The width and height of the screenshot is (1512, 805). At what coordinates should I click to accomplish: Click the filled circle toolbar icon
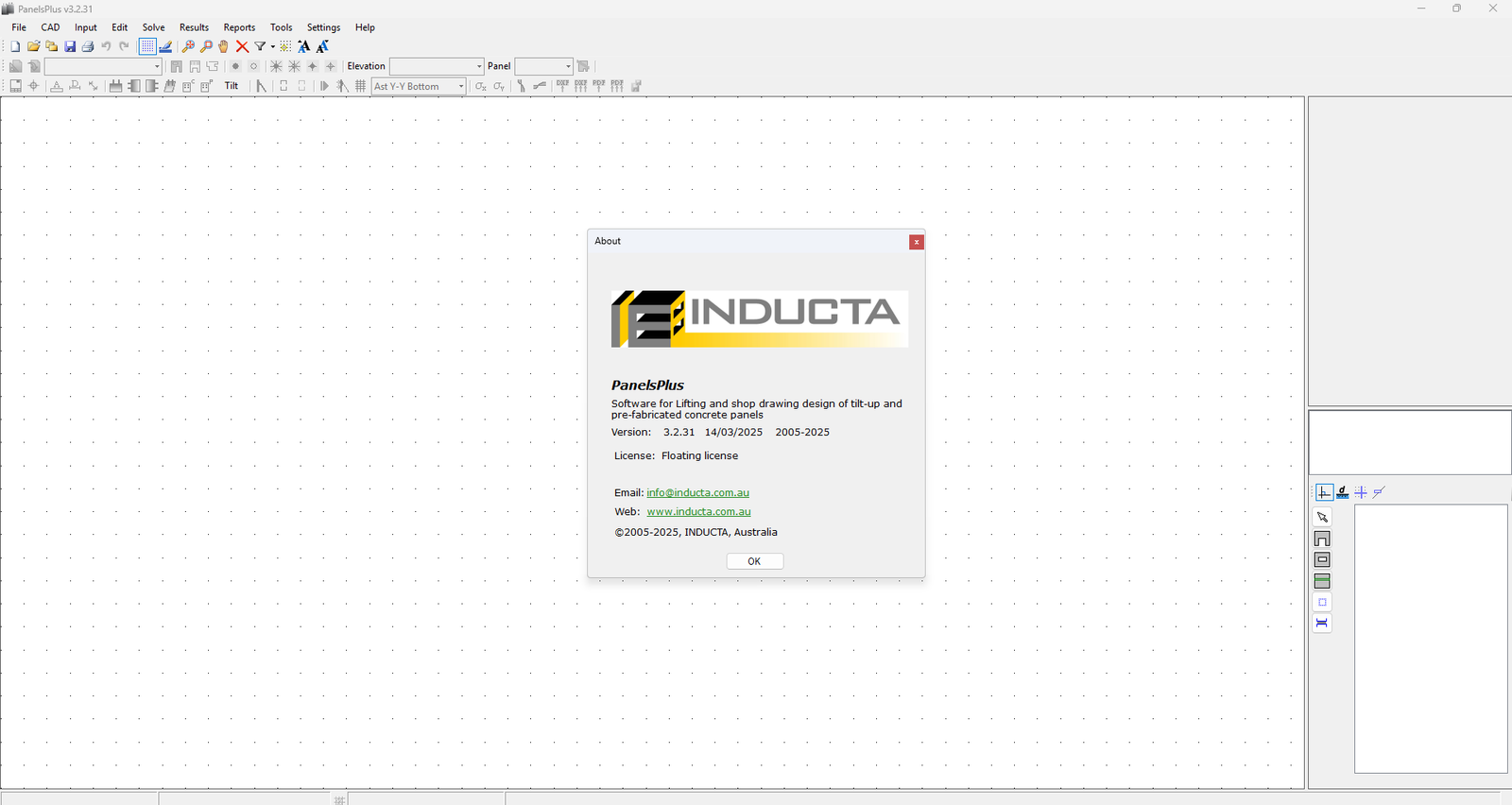[235, 66]
